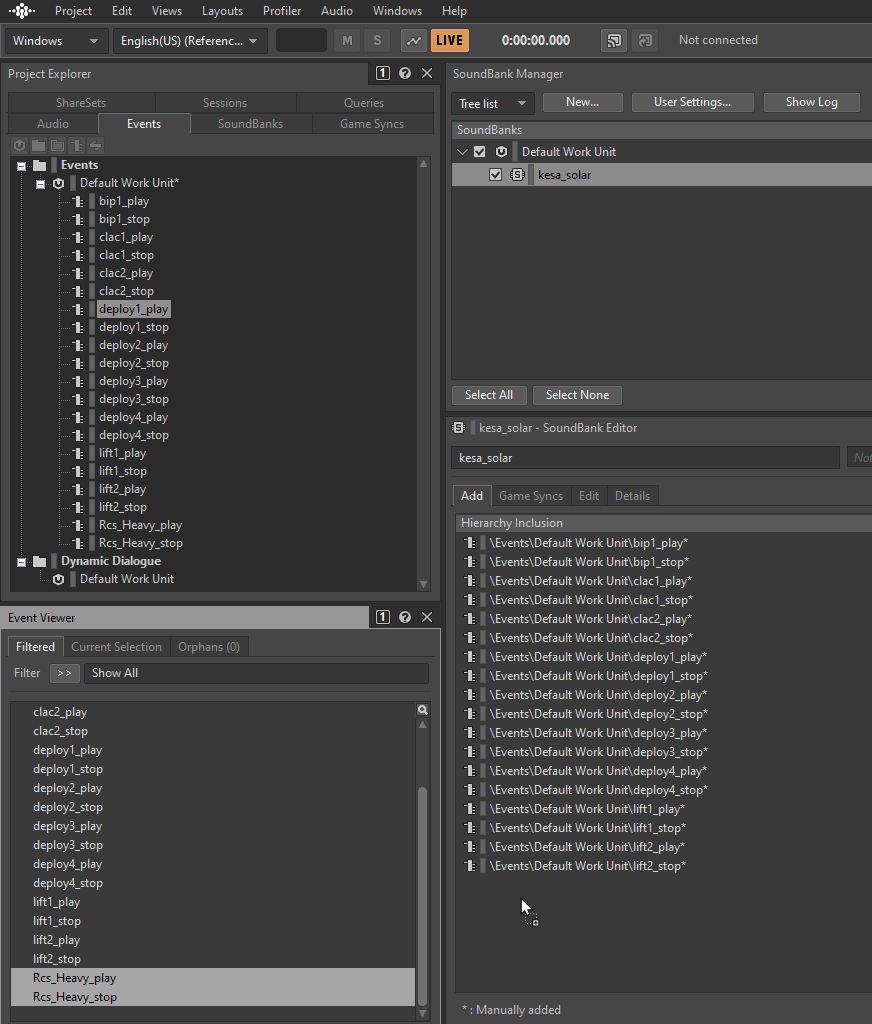Toggle the LIVE edit button
The image size is (872, 1024).
tap(450, 41)
